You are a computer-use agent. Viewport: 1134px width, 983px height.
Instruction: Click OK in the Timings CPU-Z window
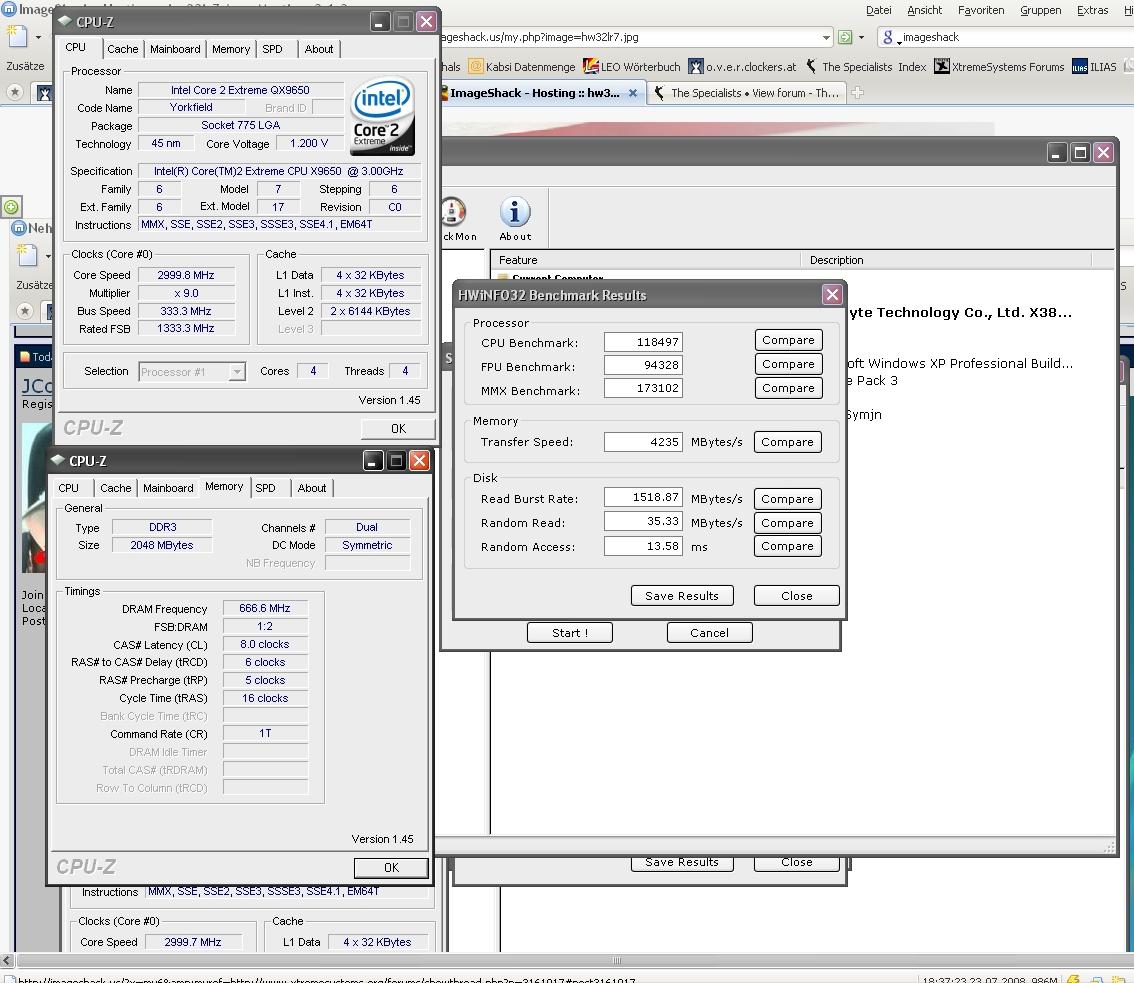point(391,868)
